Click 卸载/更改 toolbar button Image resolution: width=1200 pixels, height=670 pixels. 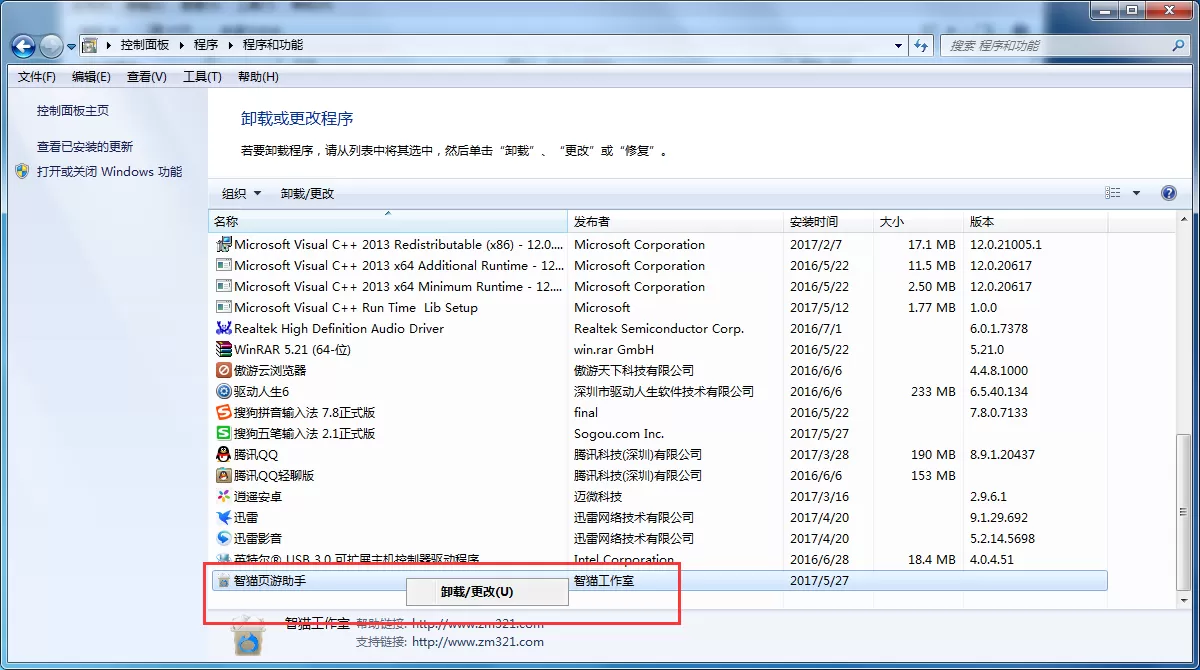click(307, 193)
